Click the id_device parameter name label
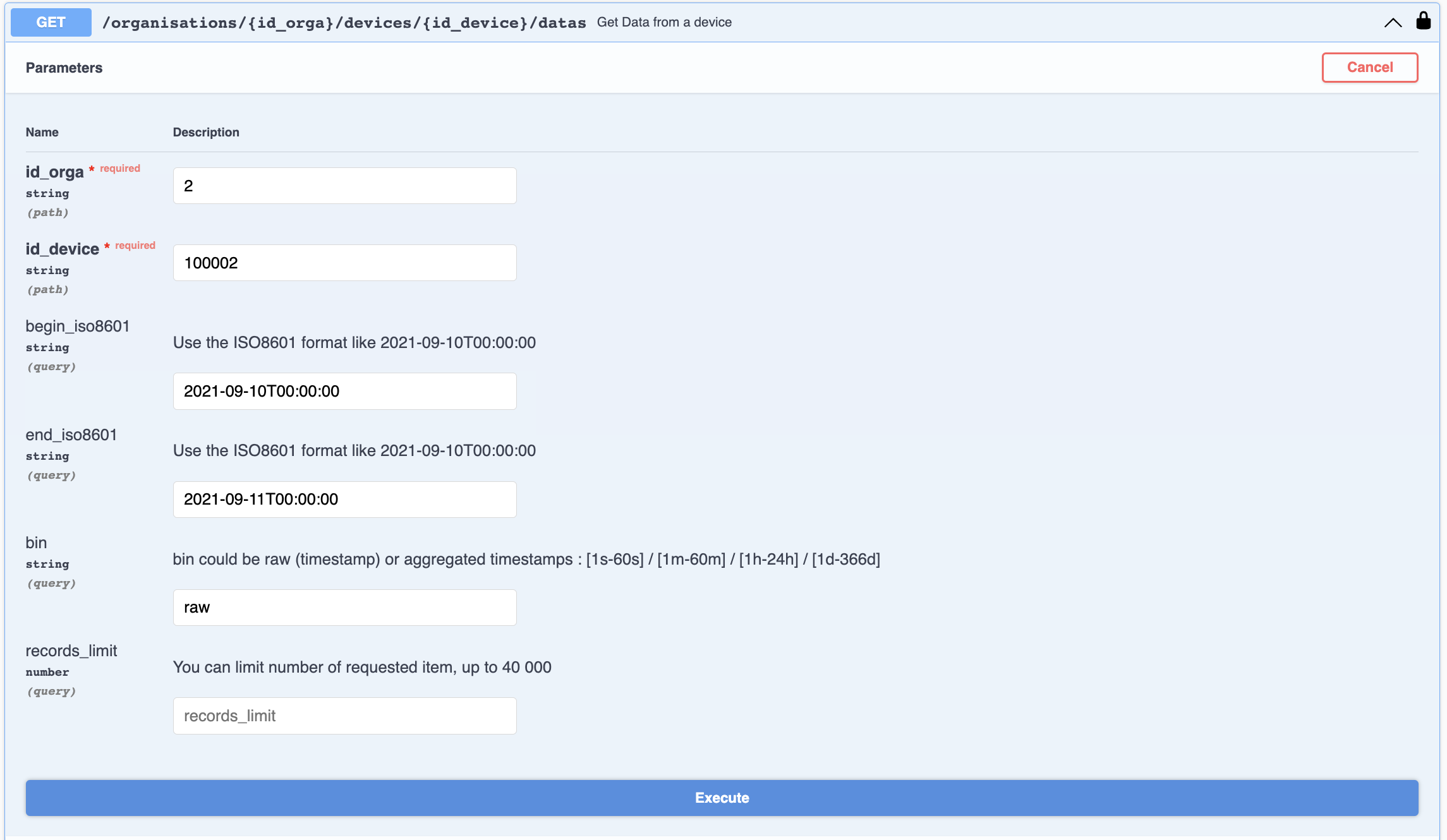The image size is (1447, 840). 62,249
